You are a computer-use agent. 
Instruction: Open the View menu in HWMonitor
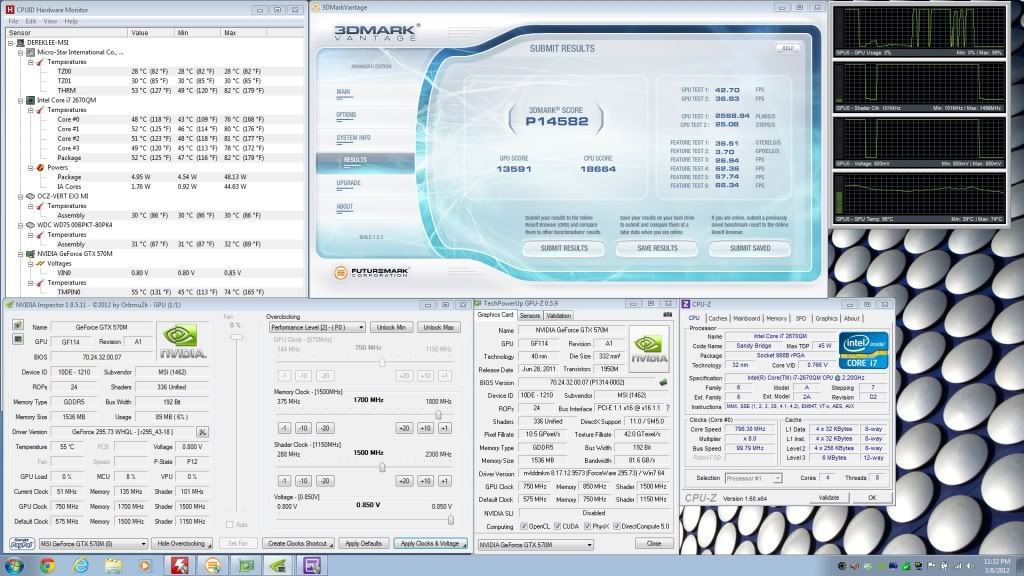[50, 22]
